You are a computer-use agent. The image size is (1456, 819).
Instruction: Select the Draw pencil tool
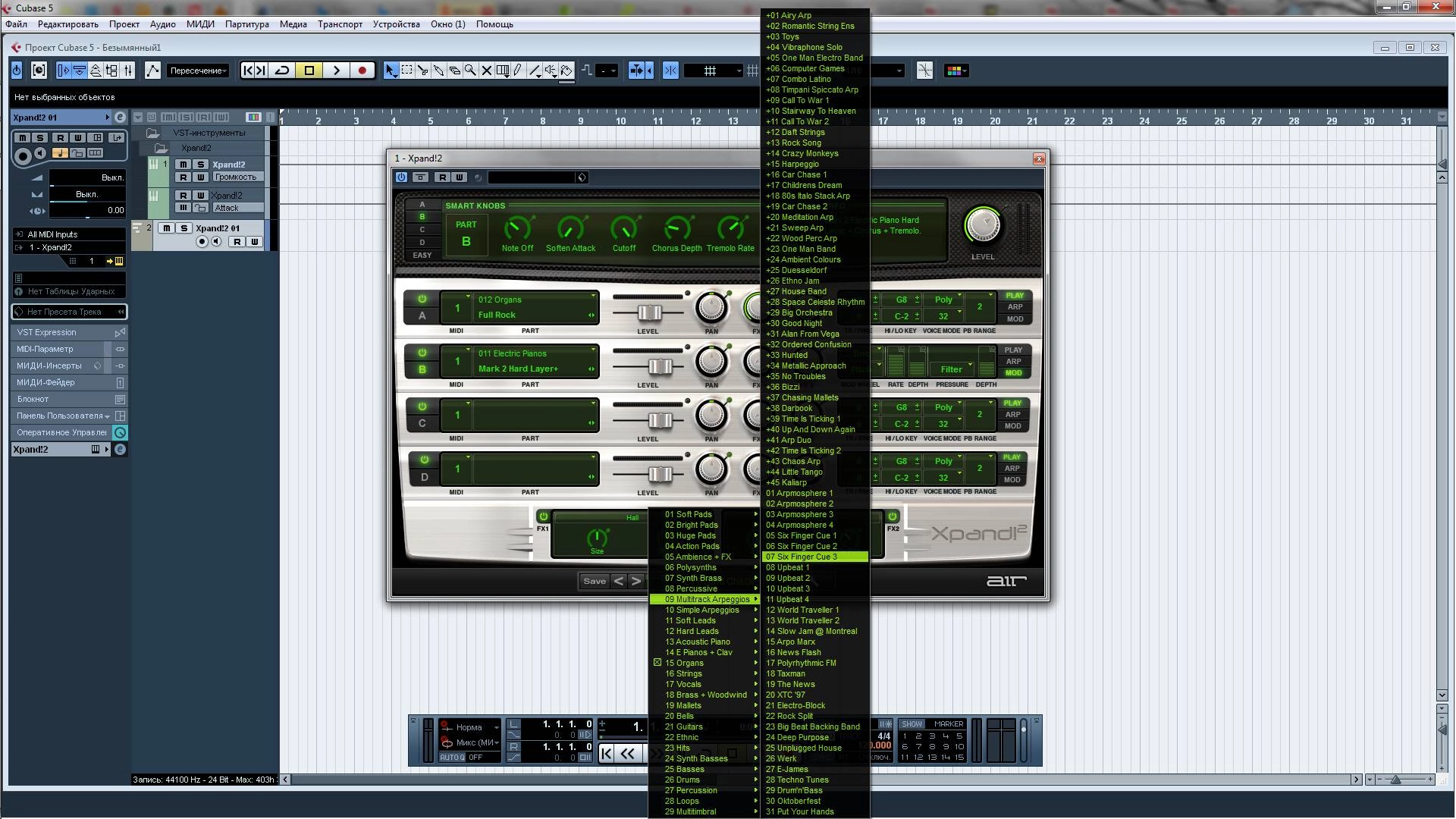(x=519, y=71)
